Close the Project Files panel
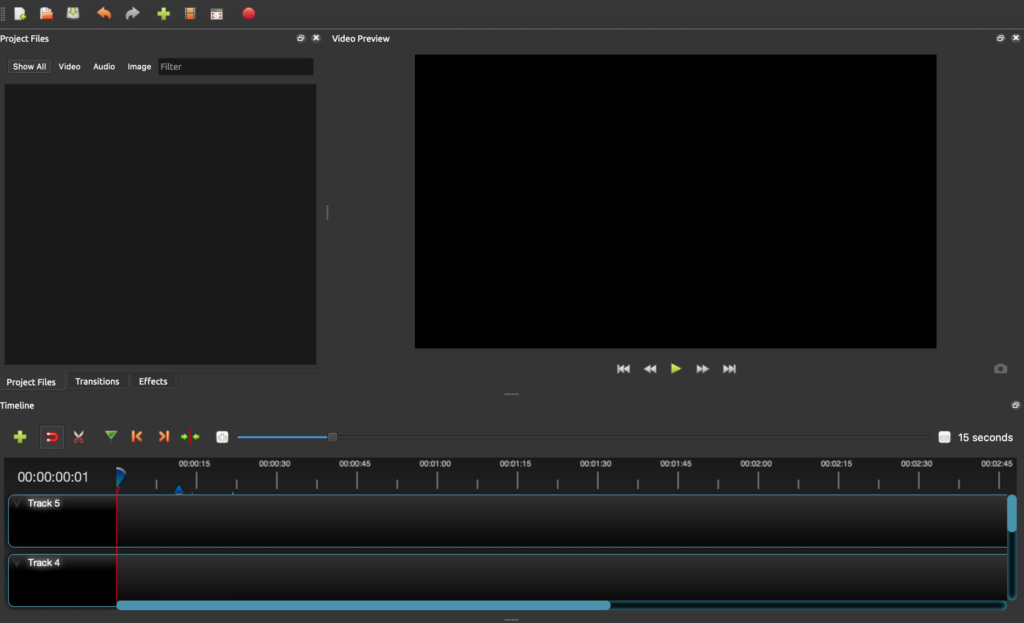 [x=316, y=38]
